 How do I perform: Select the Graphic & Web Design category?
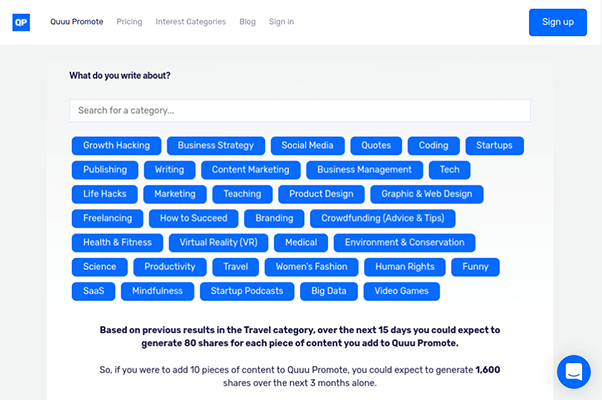(427, 194)
